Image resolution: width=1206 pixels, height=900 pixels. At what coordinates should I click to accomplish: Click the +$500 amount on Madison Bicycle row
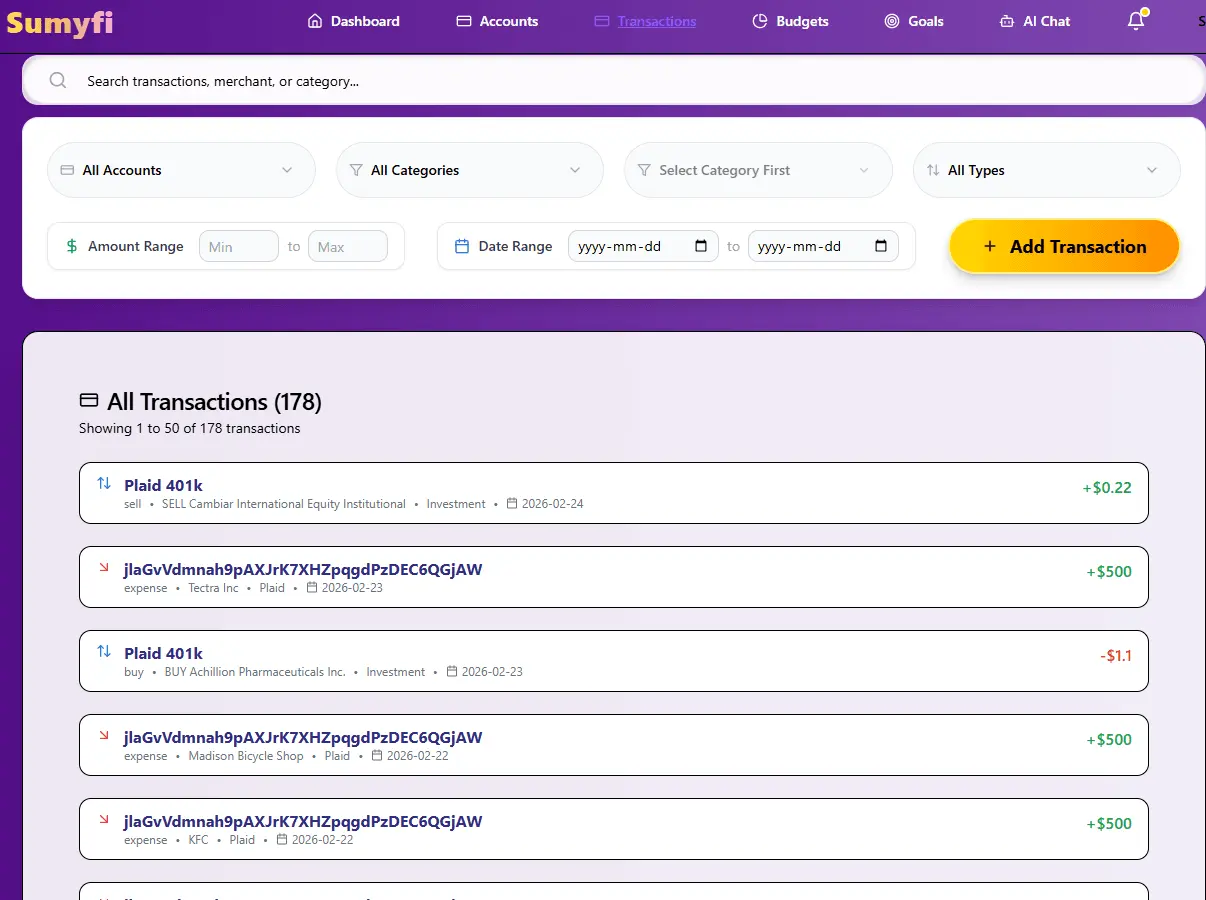pyautogui.click(x=1109, y=740)
